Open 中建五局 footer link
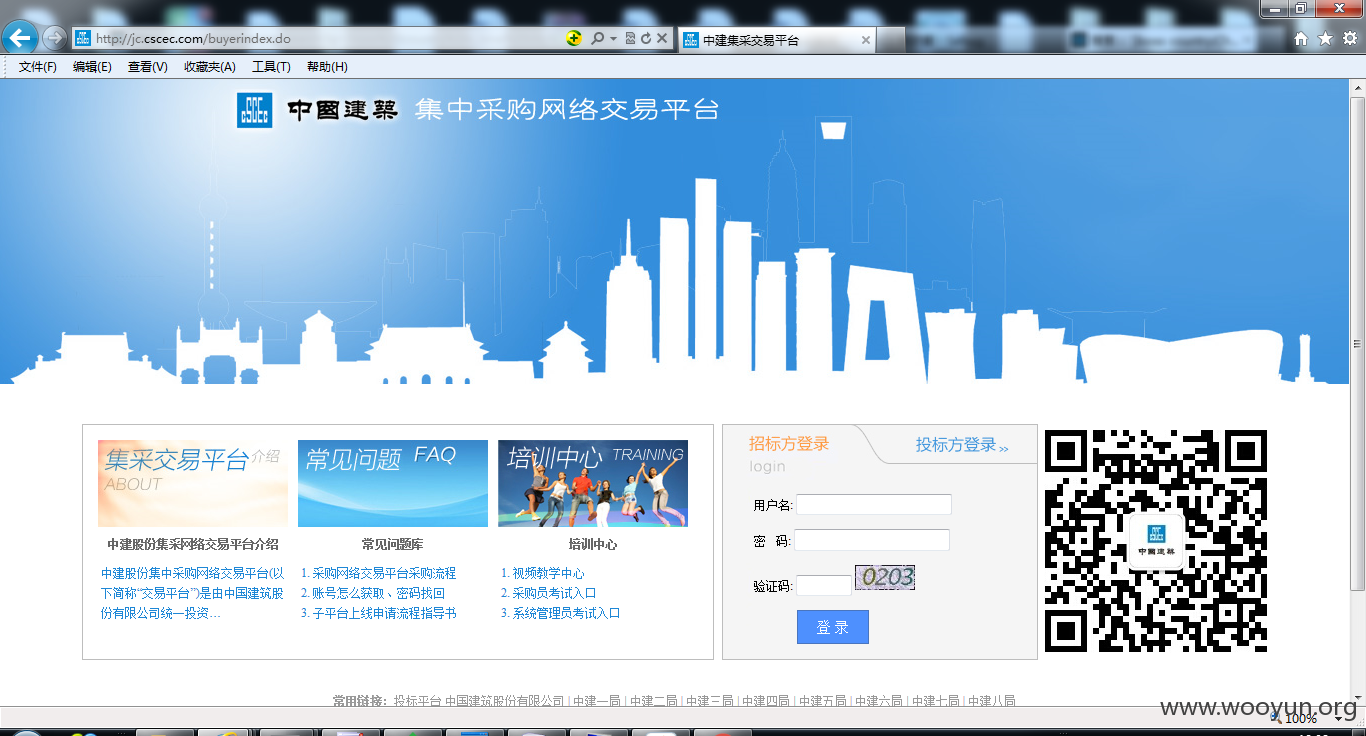This screenshot has height=736, width=1366. click(x=822, y=701)
